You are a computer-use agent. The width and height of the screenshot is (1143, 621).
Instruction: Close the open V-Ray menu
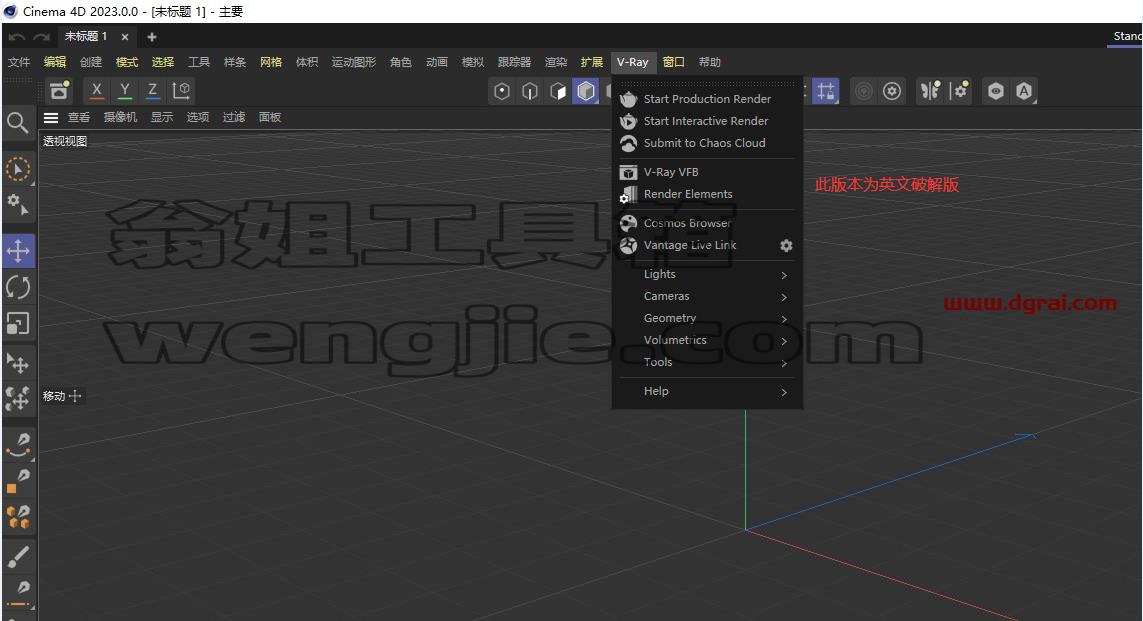pyautogui.click(x=633, y=62)
